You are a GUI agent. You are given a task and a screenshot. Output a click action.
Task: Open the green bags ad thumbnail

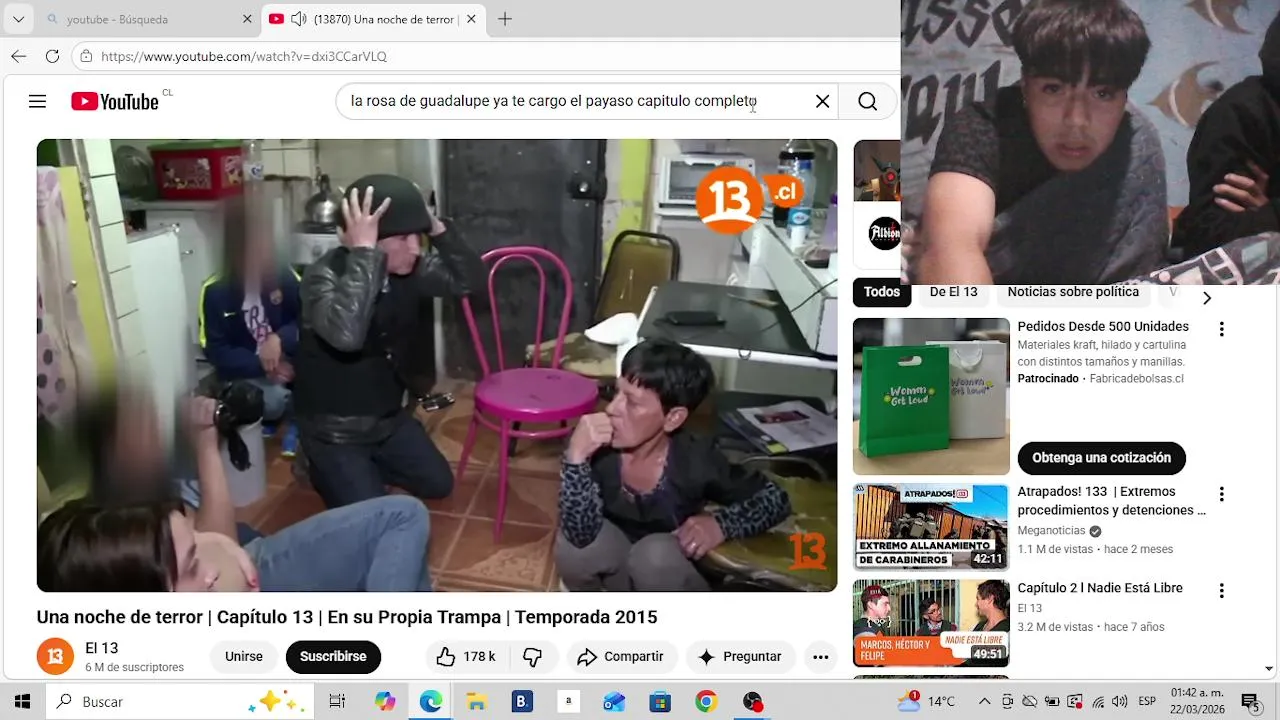pyautogui.click(x=931, y=396)
